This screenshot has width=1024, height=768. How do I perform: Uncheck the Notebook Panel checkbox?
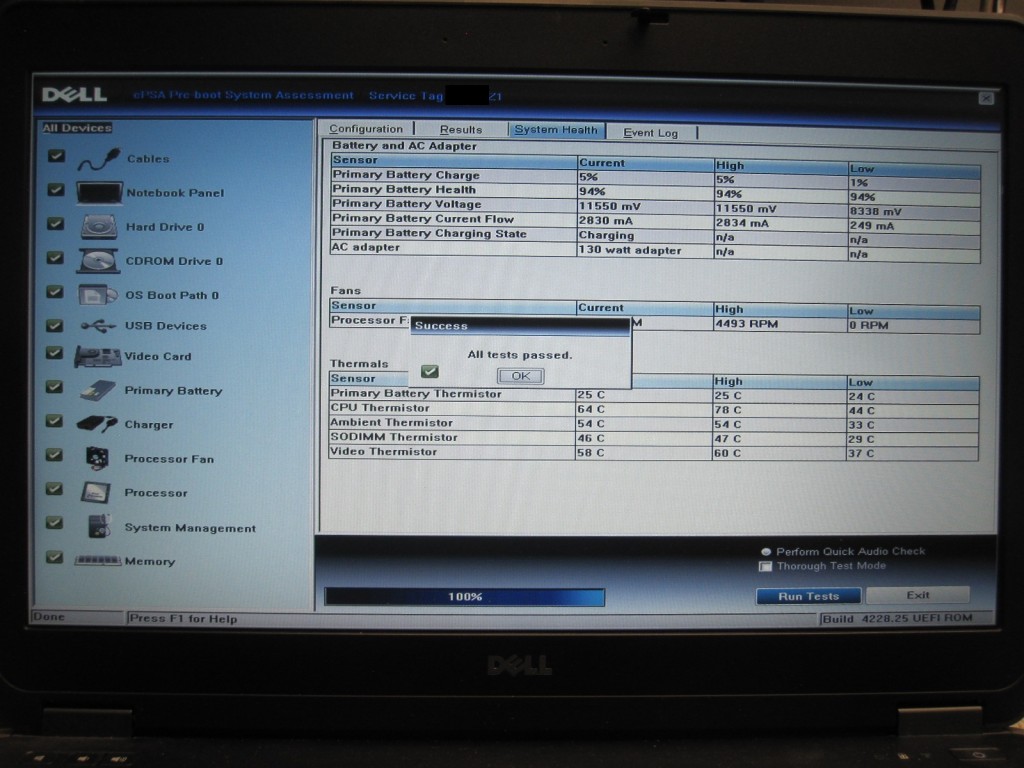point(56,190)
